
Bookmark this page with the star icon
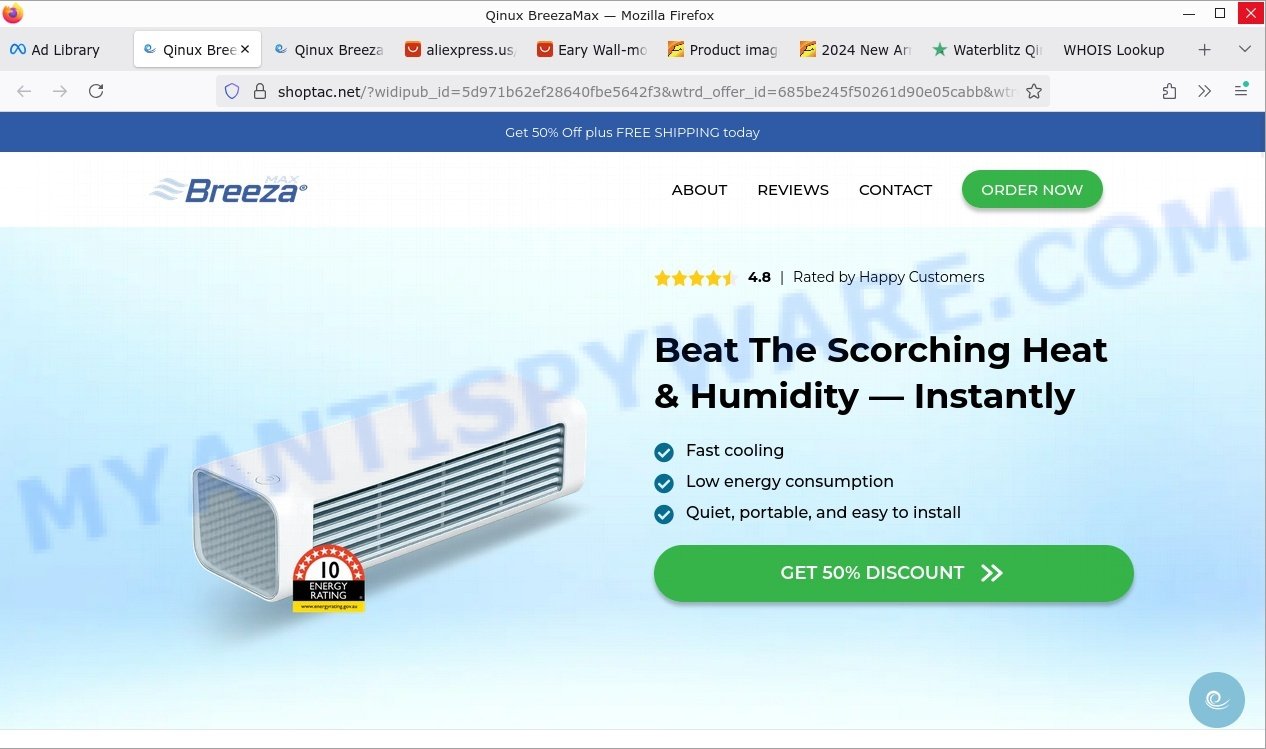tap(1034, 91)
